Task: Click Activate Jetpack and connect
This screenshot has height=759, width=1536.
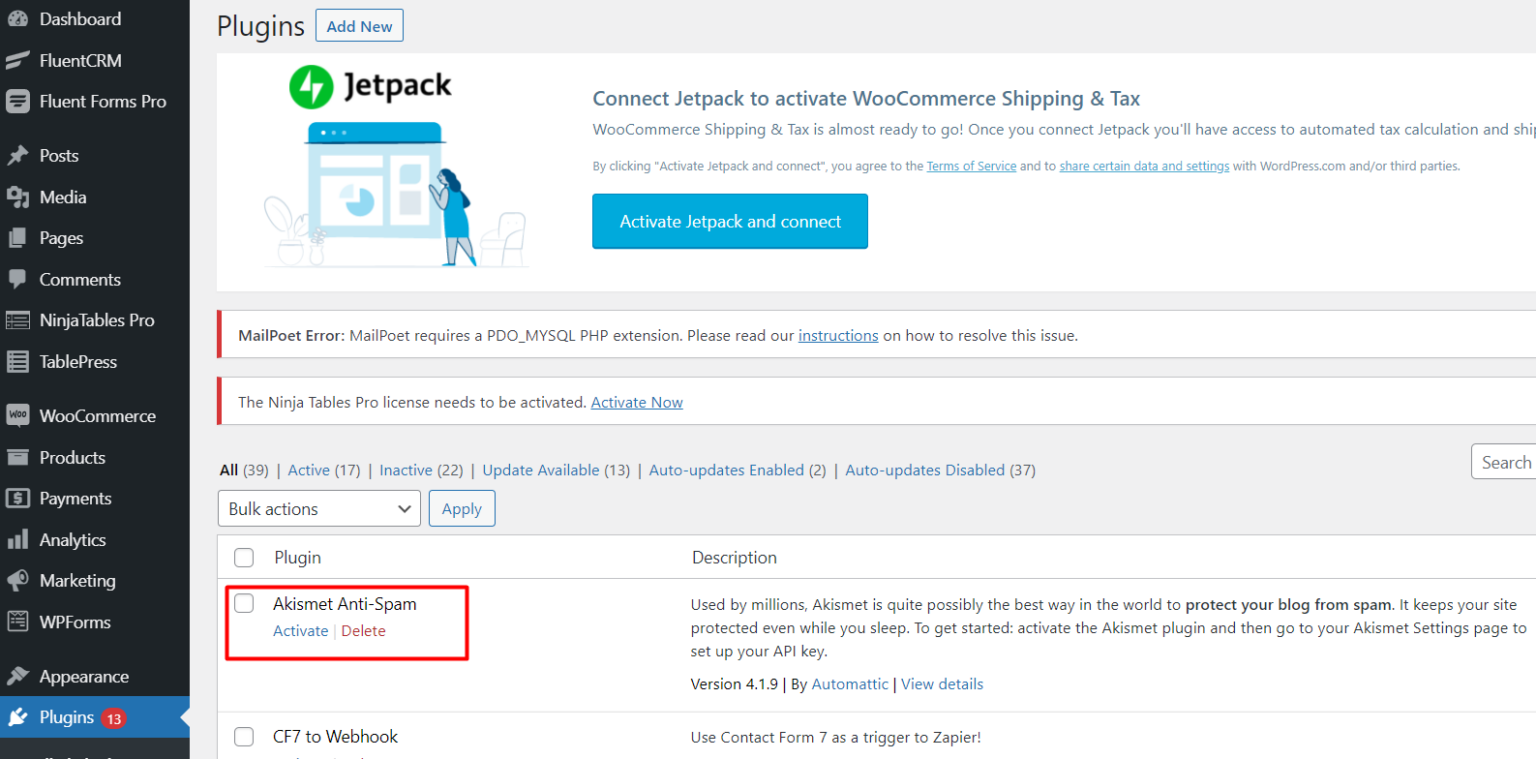Action: (x=729, y=221)
